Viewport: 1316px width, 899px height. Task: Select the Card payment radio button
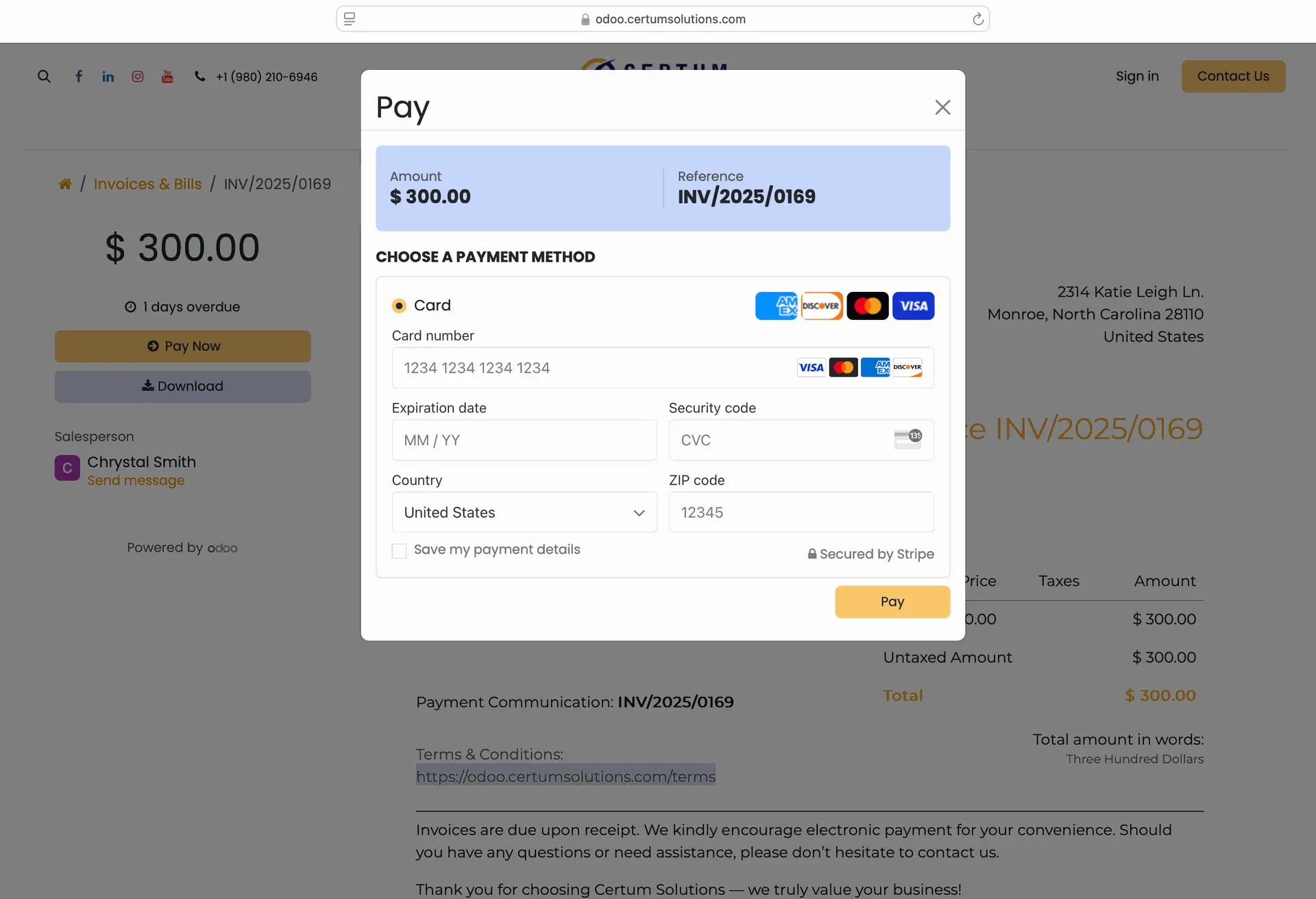pyautogui.click(x=399, y=306)
